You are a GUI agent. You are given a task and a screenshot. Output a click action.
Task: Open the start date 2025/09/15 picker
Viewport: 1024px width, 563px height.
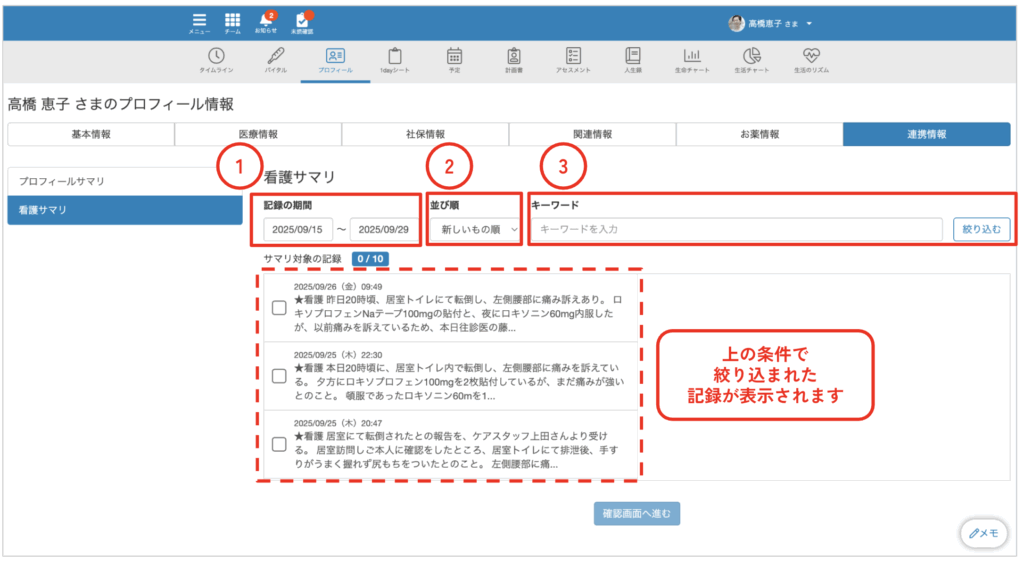pos(299,230)
